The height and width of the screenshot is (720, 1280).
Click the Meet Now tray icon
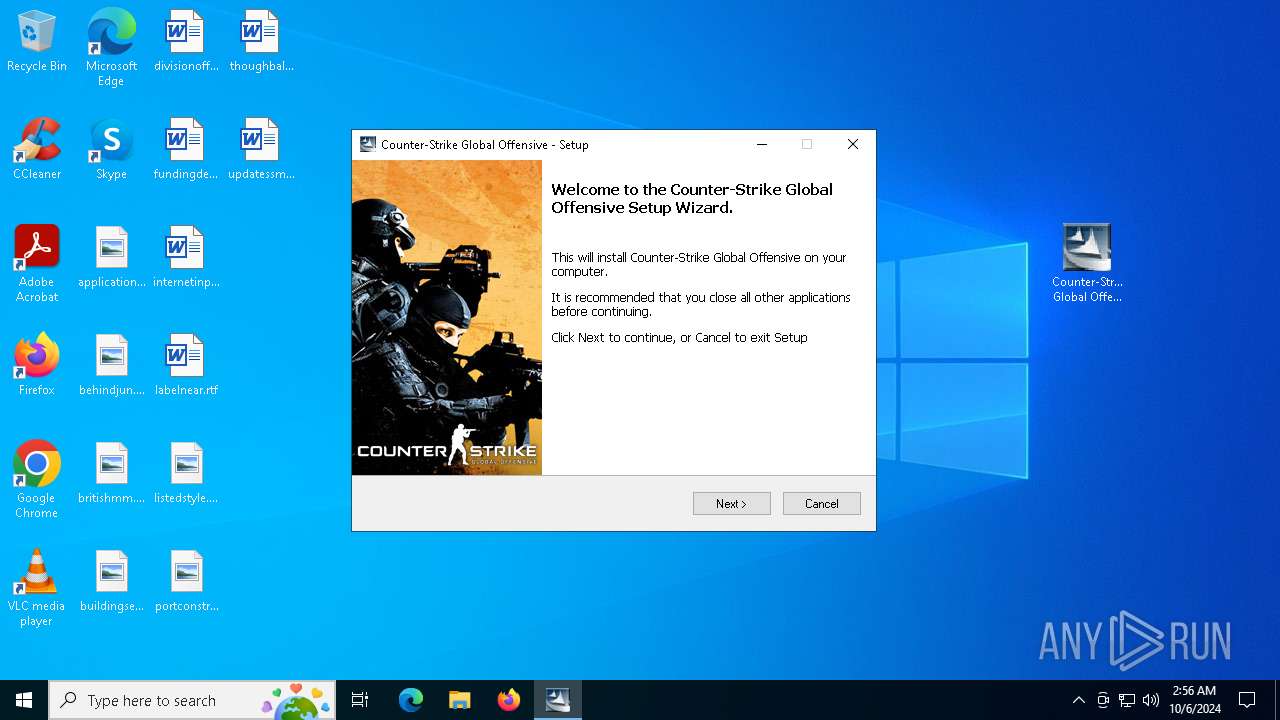pos(1103,700)
